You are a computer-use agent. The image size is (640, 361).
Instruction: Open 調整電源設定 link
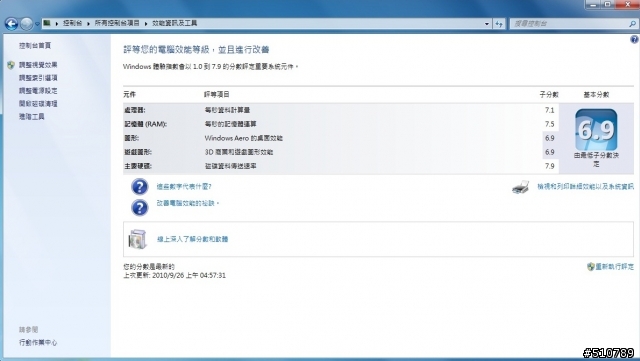pyautogui.click(x=38, y=91)
